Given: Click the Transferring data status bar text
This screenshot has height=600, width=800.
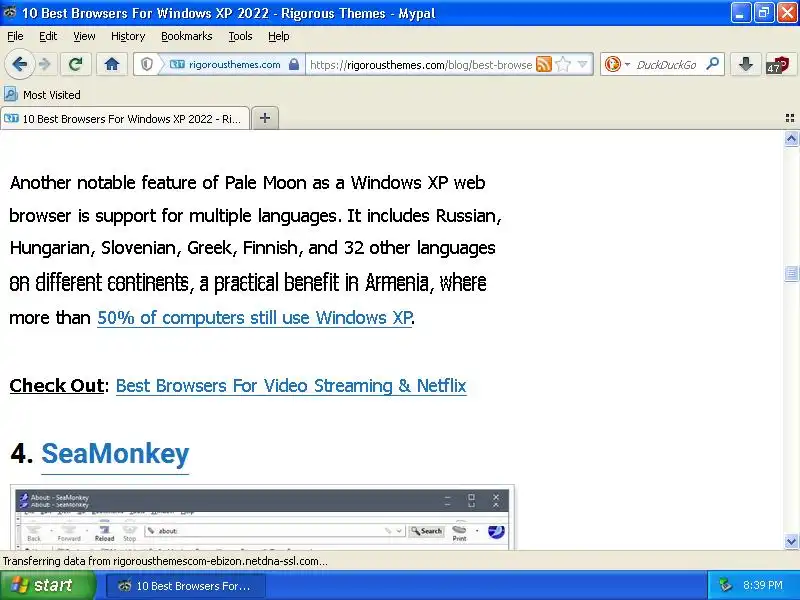Looking at the screenshot, I should 165,561.
